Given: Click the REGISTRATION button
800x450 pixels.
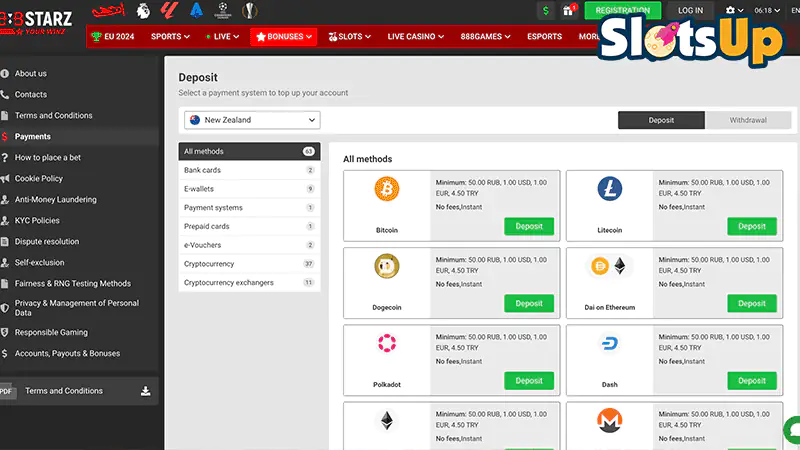Looking at the screenshot, I should tap(622, 10).
